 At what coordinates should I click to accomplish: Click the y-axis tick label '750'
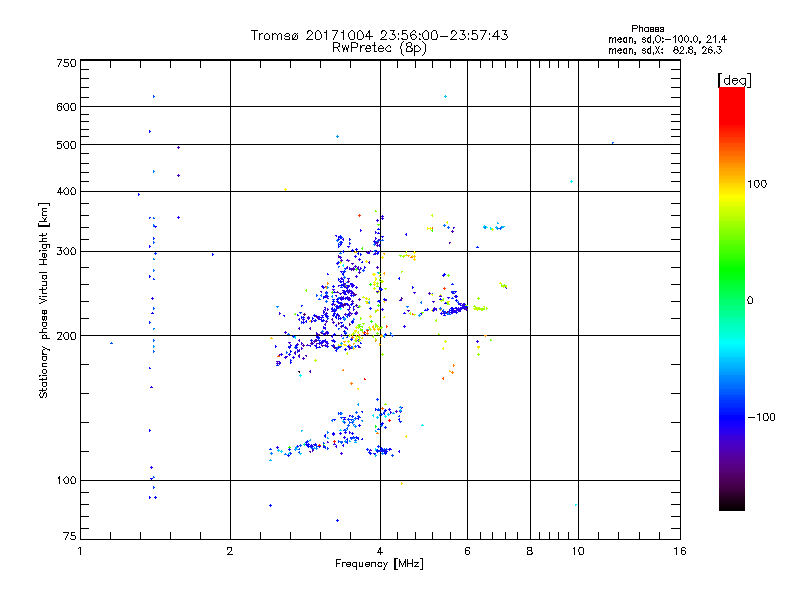pos(66,63)
